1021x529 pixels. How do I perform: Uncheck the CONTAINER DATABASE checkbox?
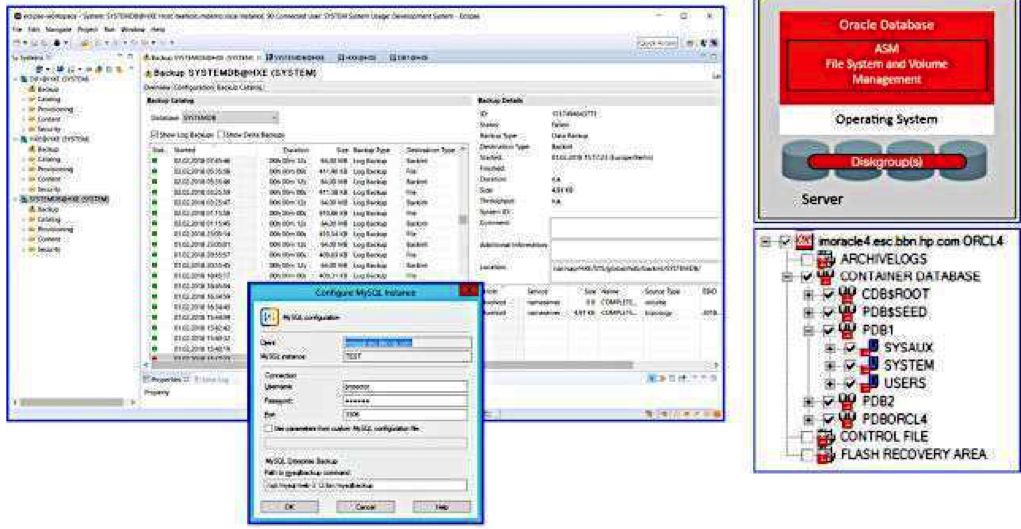tap(807, 277)
